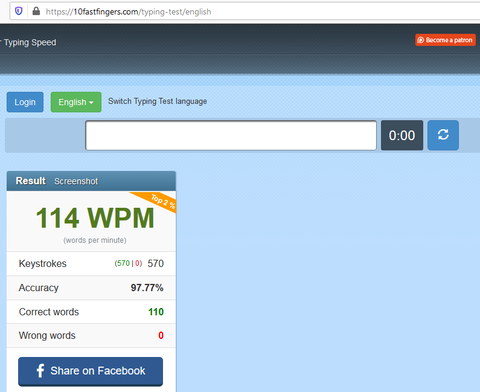Screen dimensions: 480x392
Task: Switch to the Screenshot tab
Action: pos(76,181)
